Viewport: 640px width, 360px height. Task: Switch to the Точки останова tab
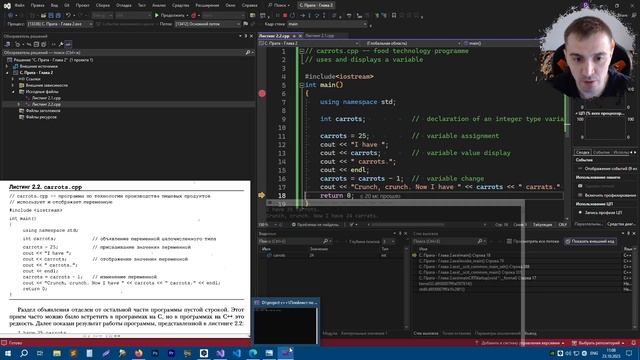456,333
